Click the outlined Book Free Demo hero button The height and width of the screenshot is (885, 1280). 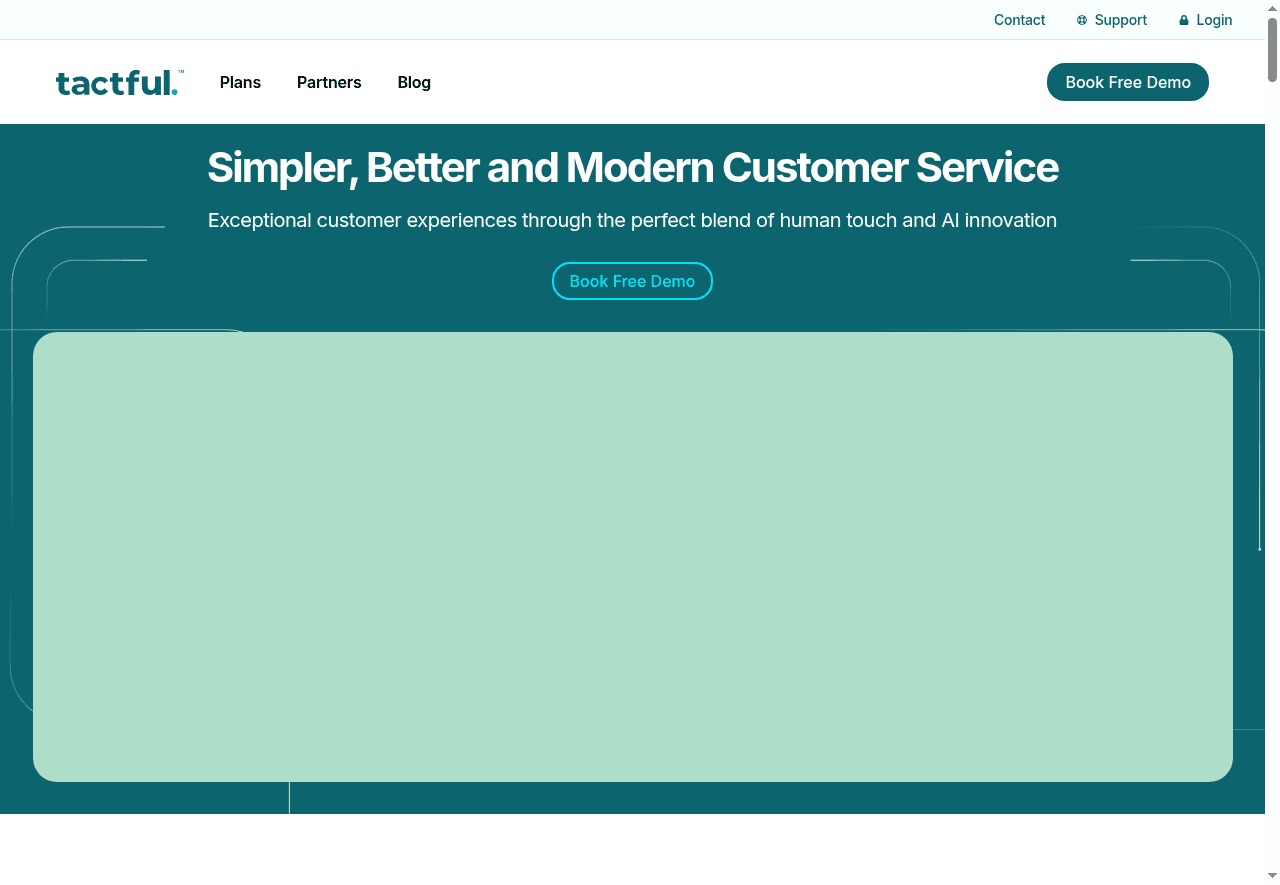tap(632, 281)
